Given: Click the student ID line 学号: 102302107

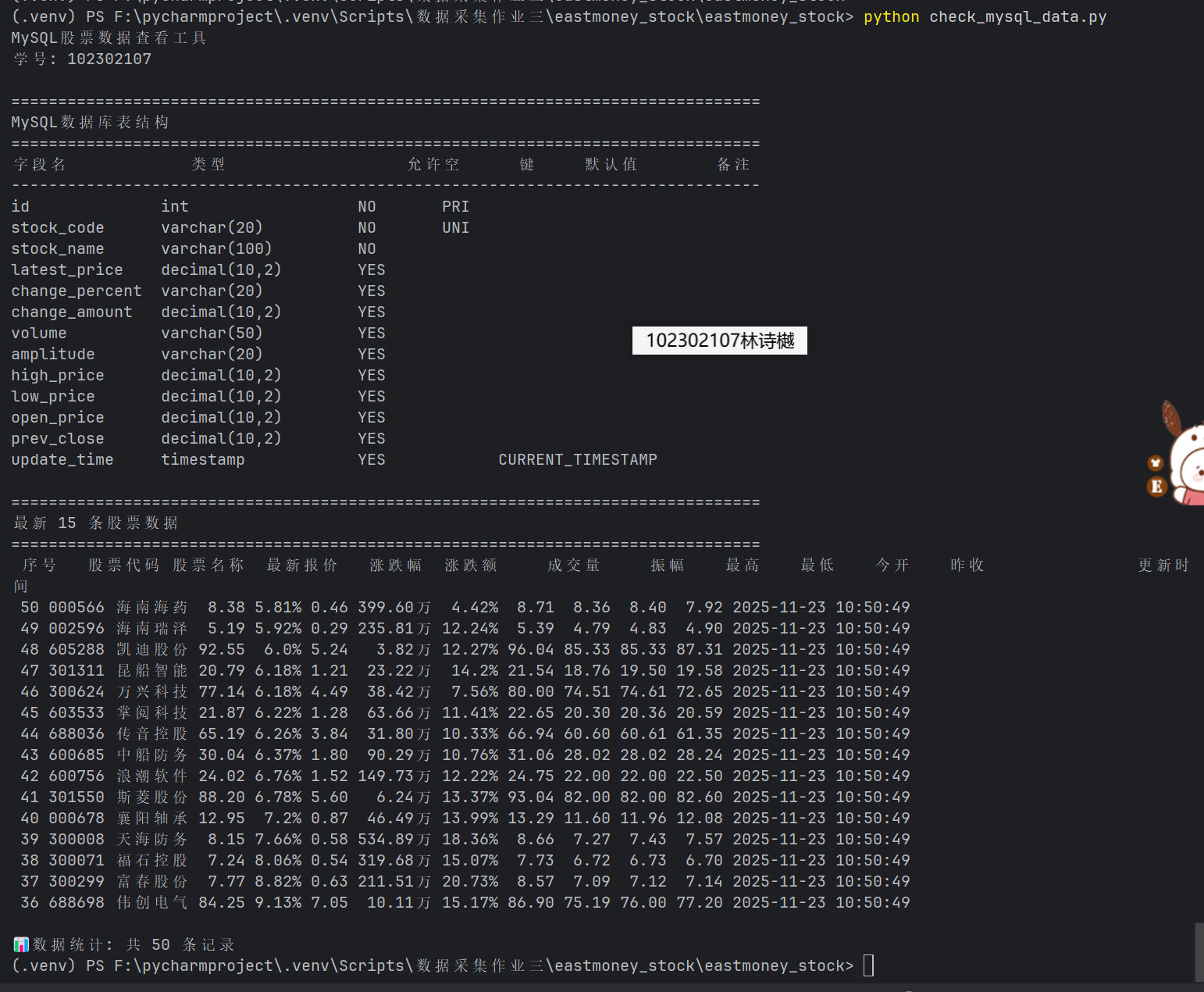Looking at the screenshot, I should (x=82, y=59).
